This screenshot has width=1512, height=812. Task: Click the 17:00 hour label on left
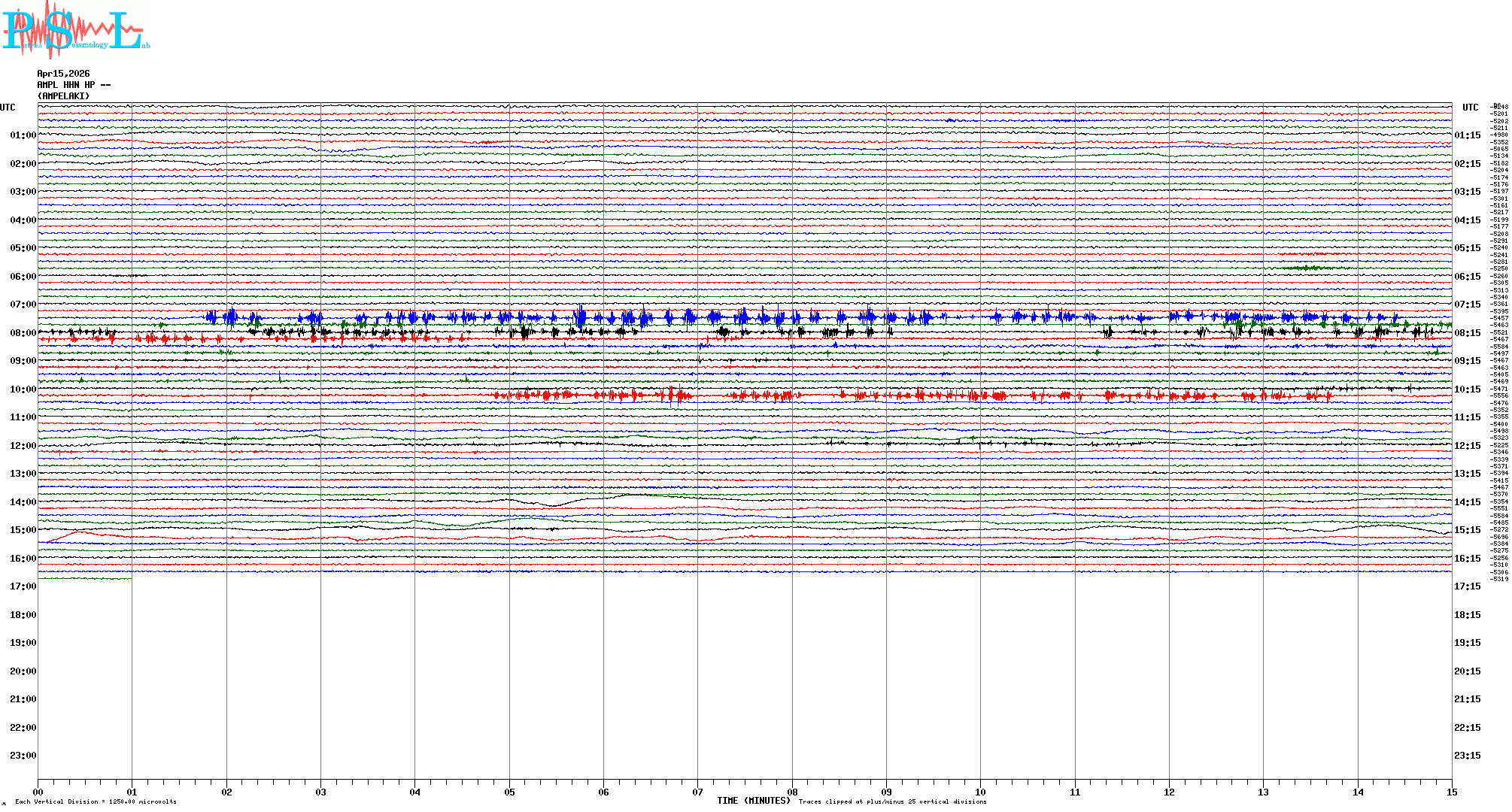tap(23, 586)
